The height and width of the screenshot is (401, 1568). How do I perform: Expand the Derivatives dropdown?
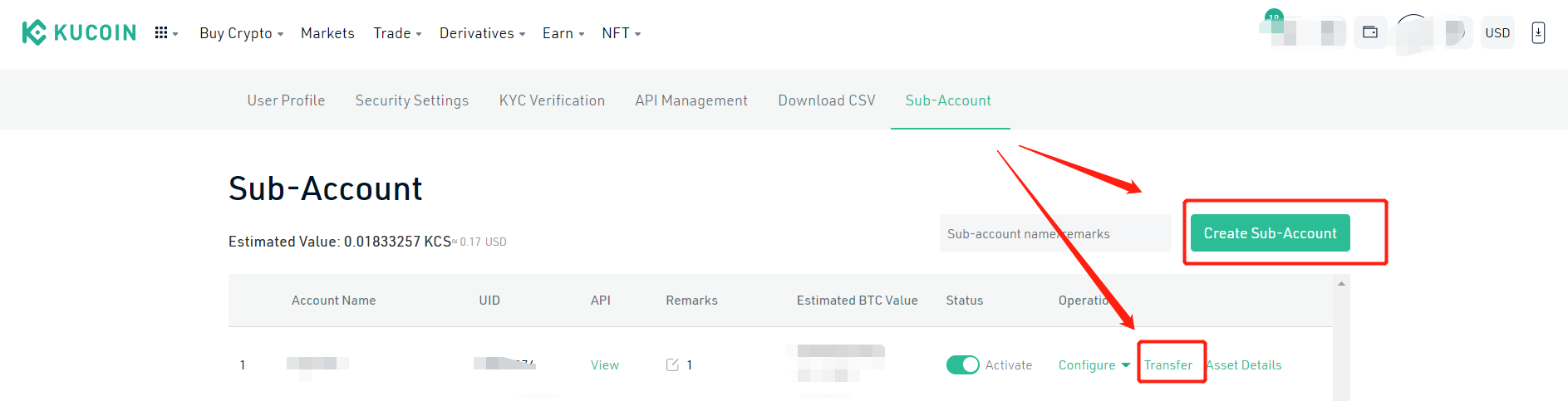pyautogui.click(x=482, y=33)
